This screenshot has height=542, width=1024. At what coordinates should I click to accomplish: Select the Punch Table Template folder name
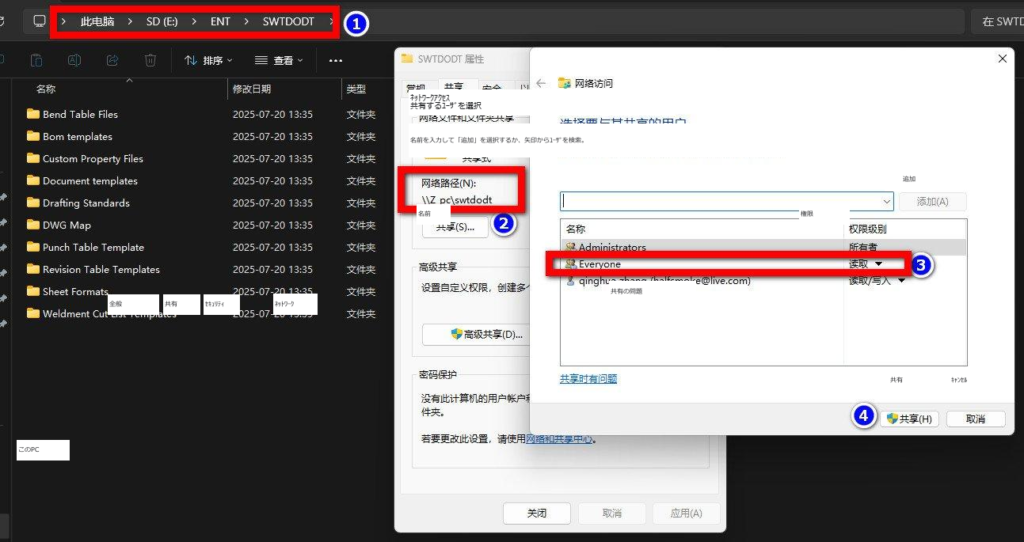pos(93,247)
